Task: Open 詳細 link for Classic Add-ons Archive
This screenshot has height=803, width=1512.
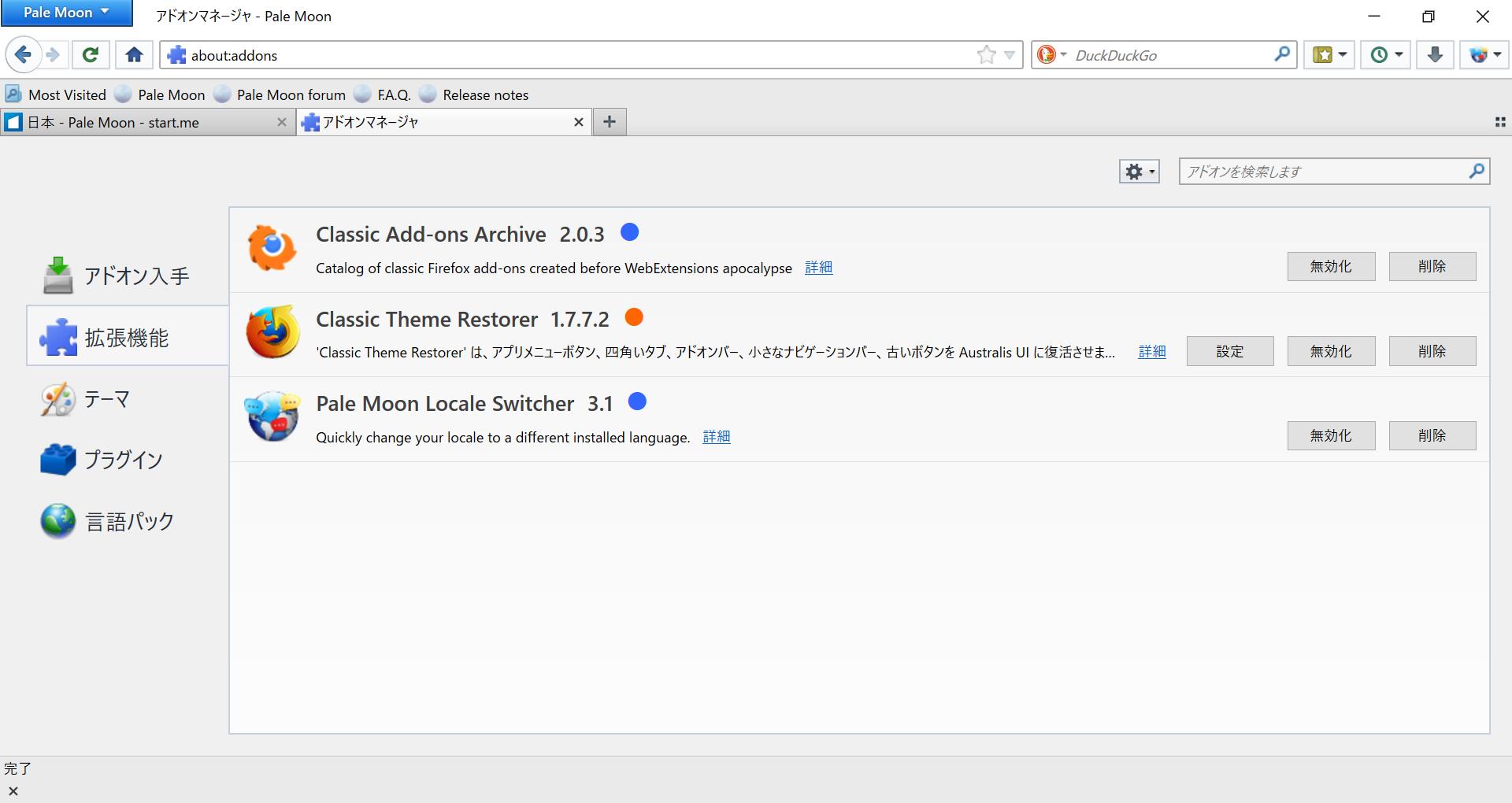Action: [x=819, y=268]
